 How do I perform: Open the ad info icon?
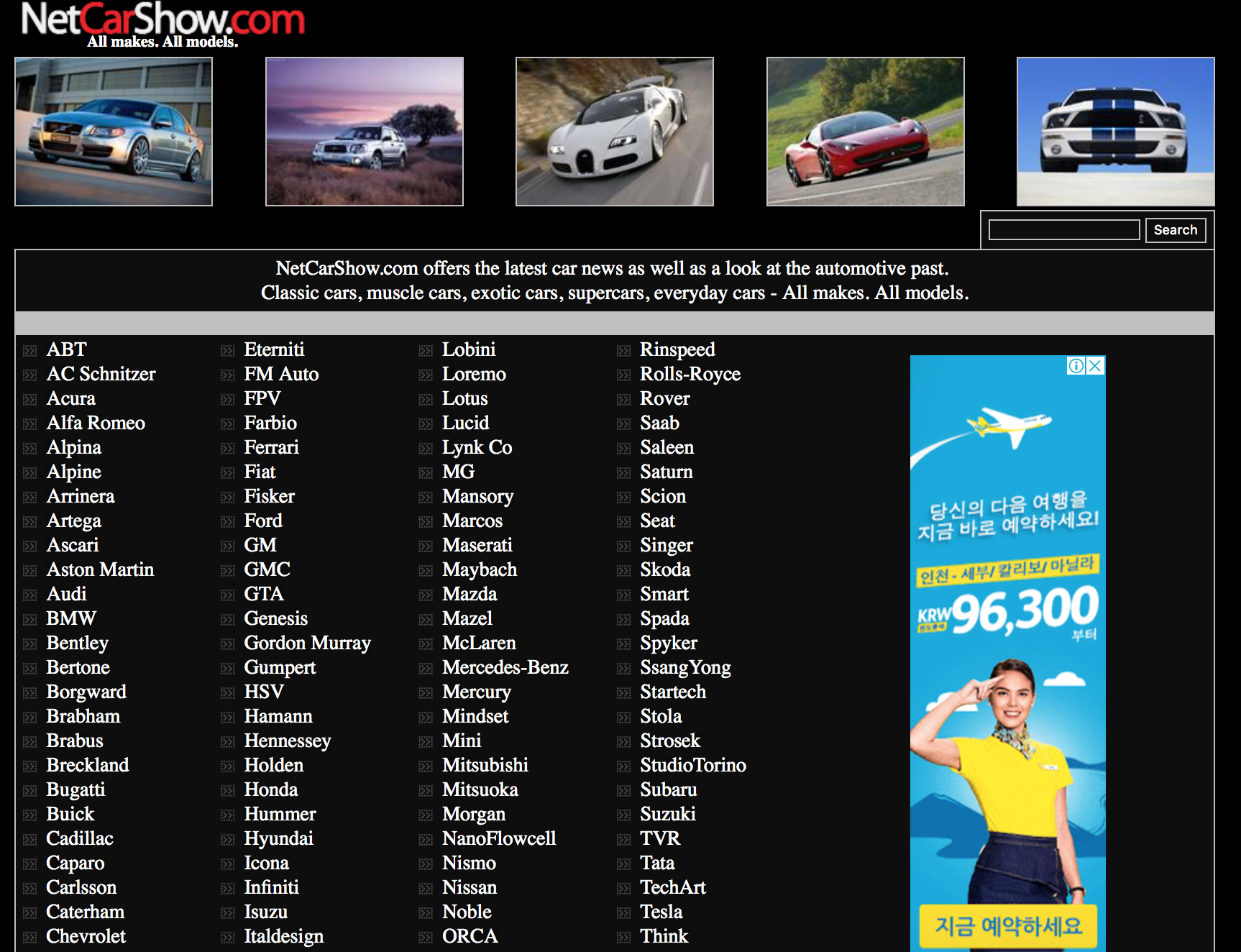pos(1076,366)
